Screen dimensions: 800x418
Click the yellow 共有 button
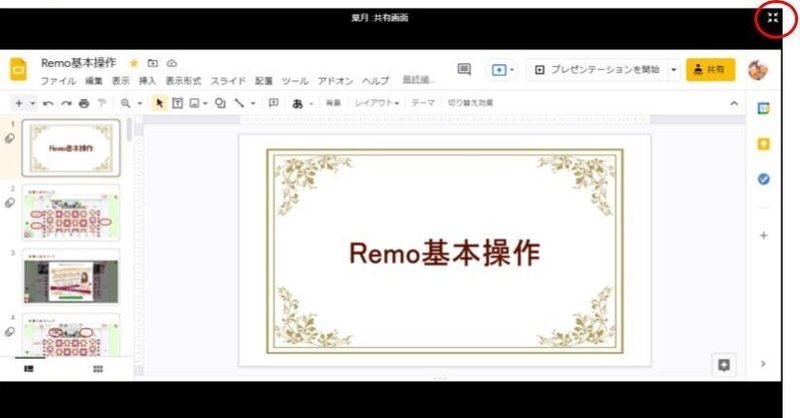(x=710, y=70)
